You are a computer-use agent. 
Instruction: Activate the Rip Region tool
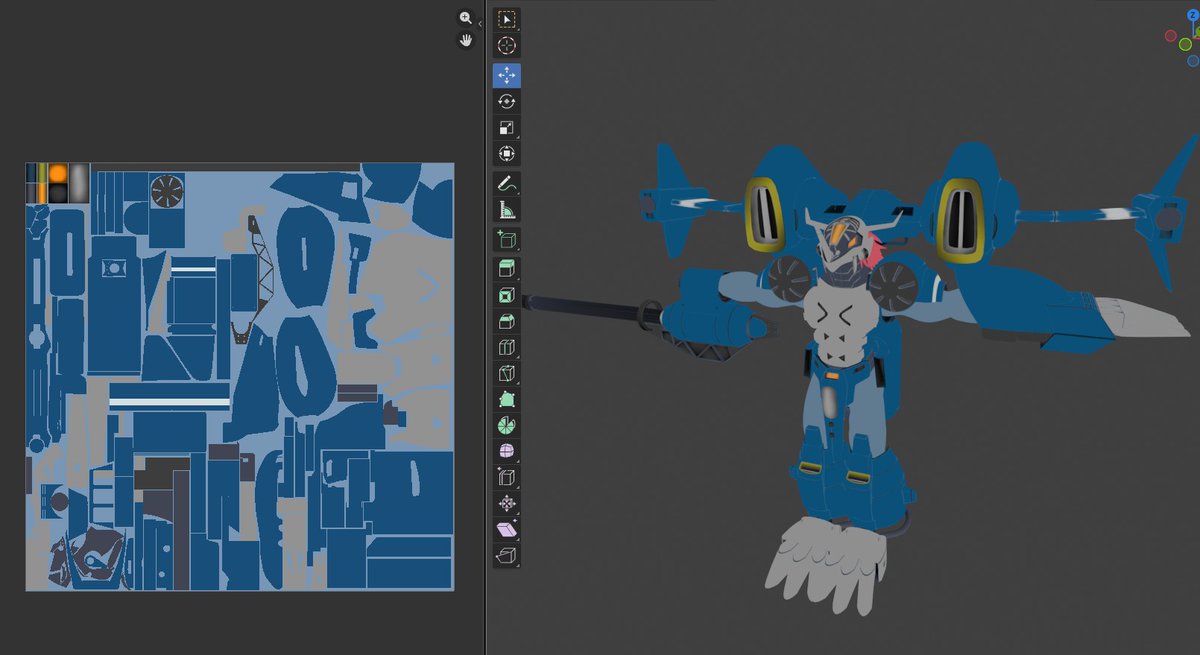pos(507,556)
